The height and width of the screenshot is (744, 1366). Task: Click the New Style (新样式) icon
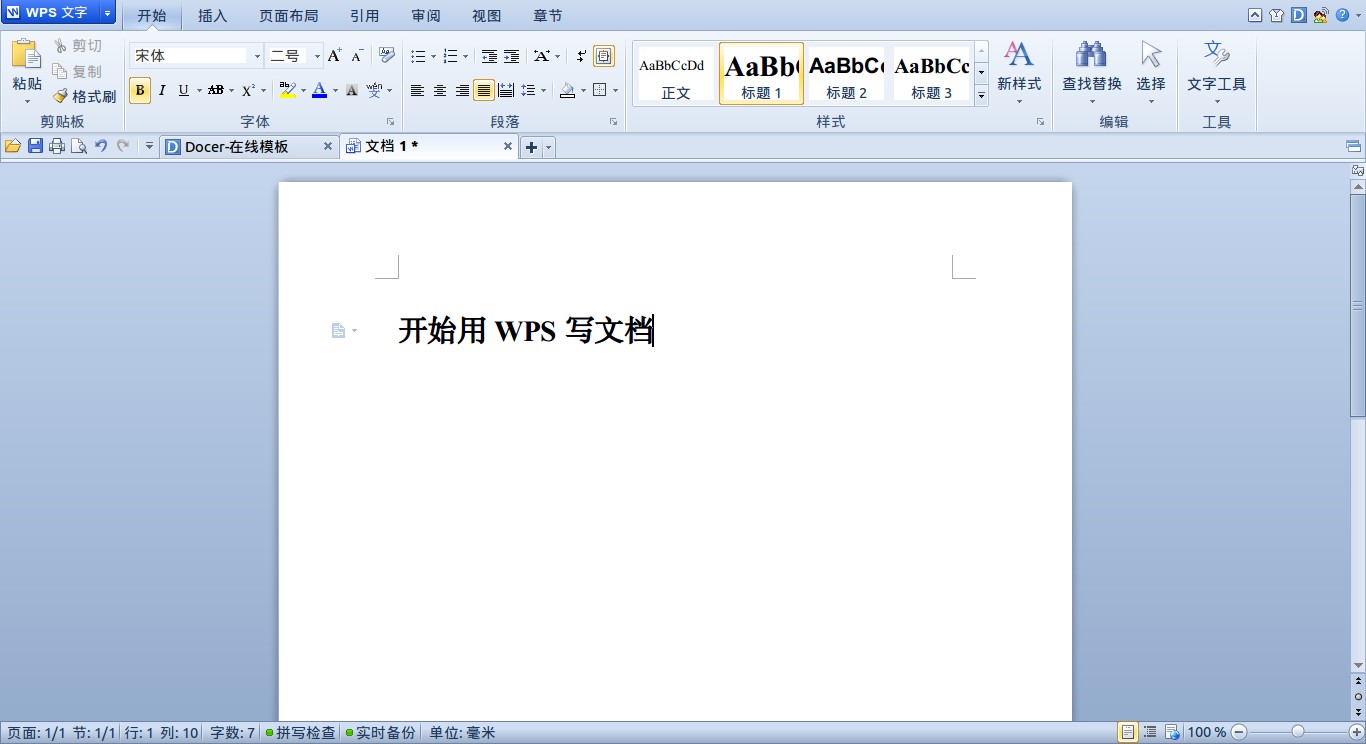tap(1019, 54)
